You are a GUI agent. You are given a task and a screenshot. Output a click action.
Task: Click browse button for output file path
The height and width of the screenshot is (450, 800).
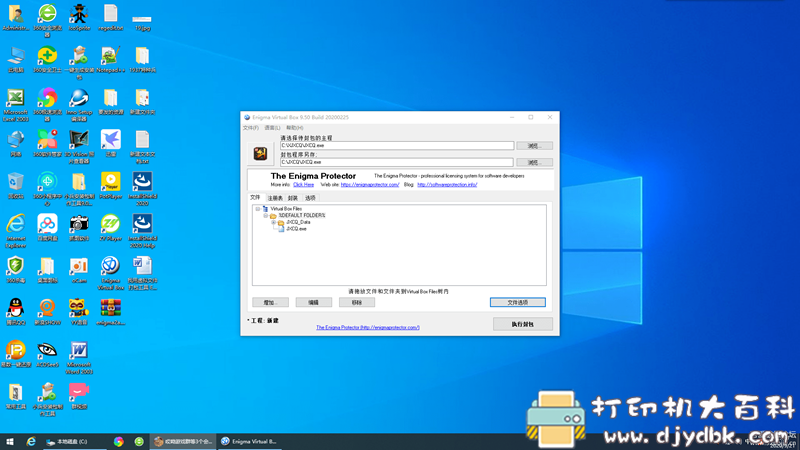click(x=534, y=162)
